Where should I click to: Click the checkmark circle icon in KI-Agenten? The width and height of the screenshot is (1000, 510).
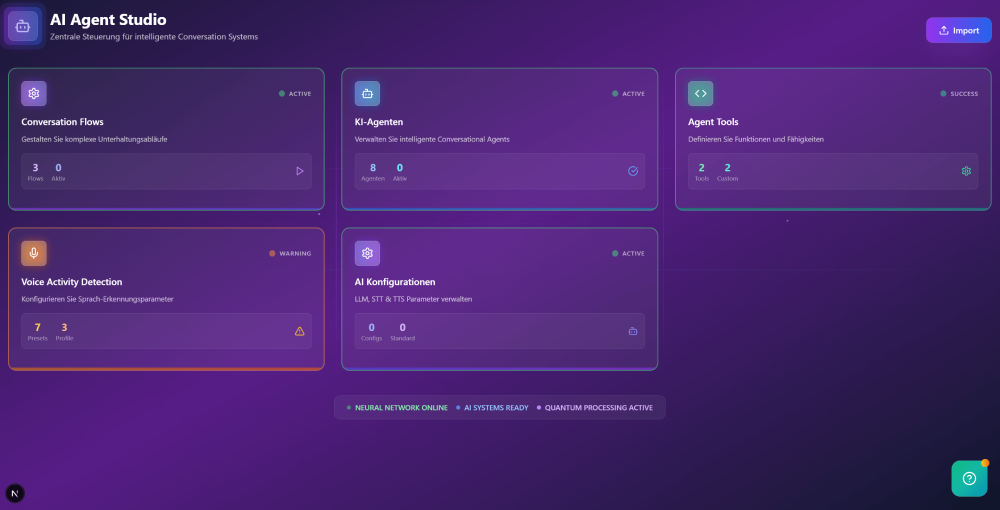[x=633, y=171]
